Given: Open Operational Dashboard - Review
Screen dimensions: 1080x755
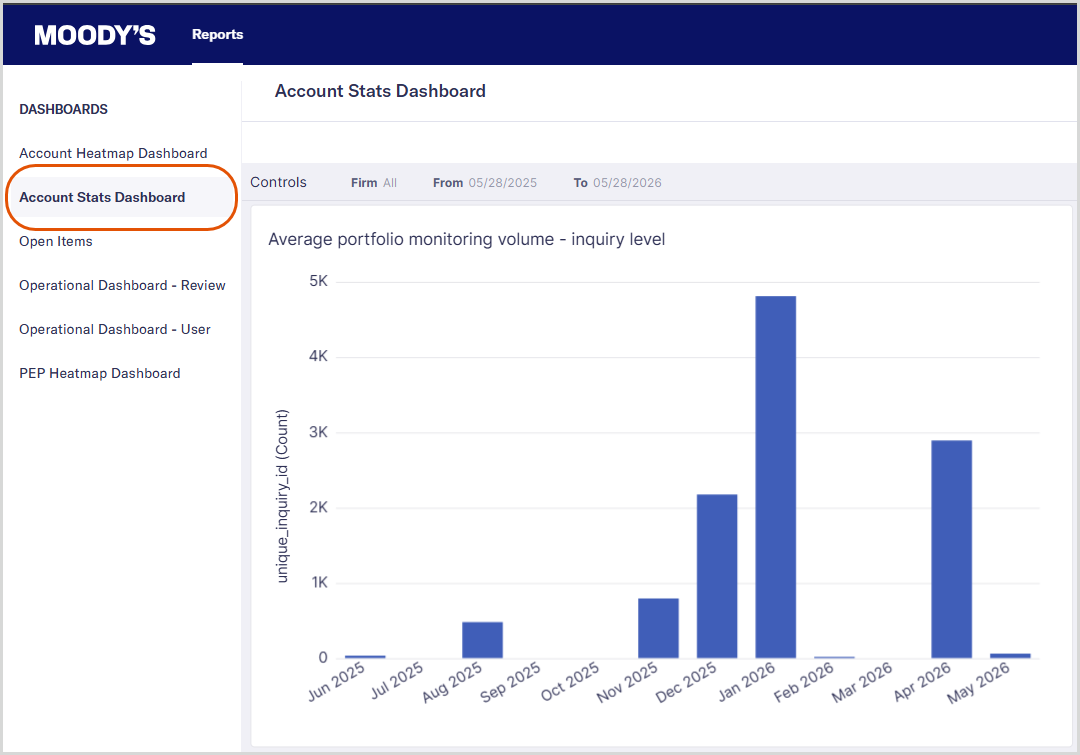Looking at the screenshot, I should pos(122,285).
